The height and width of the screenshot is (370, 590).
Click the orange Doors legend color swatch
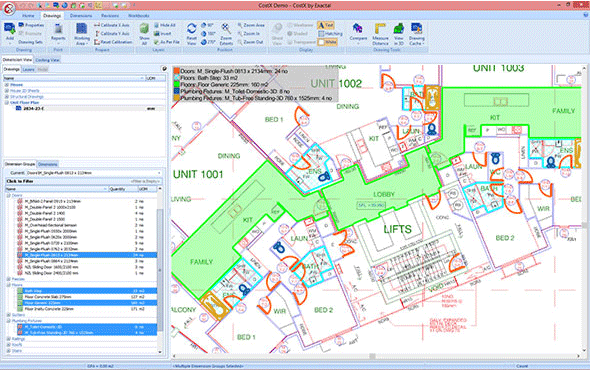[x=176, y=71]
